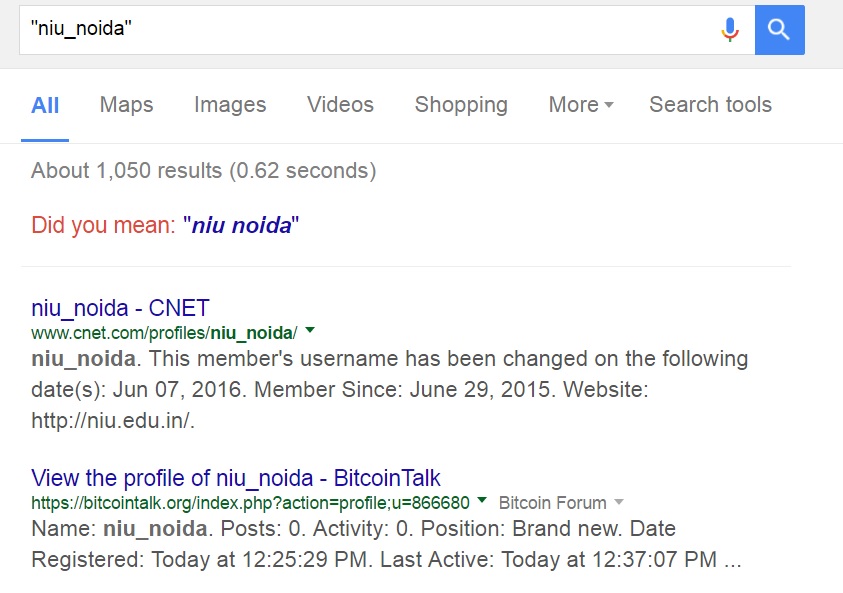Click the blue magnifier search button
Image resolution: width=843 pixels, height=593 pixels.
(x=780, y=30)
